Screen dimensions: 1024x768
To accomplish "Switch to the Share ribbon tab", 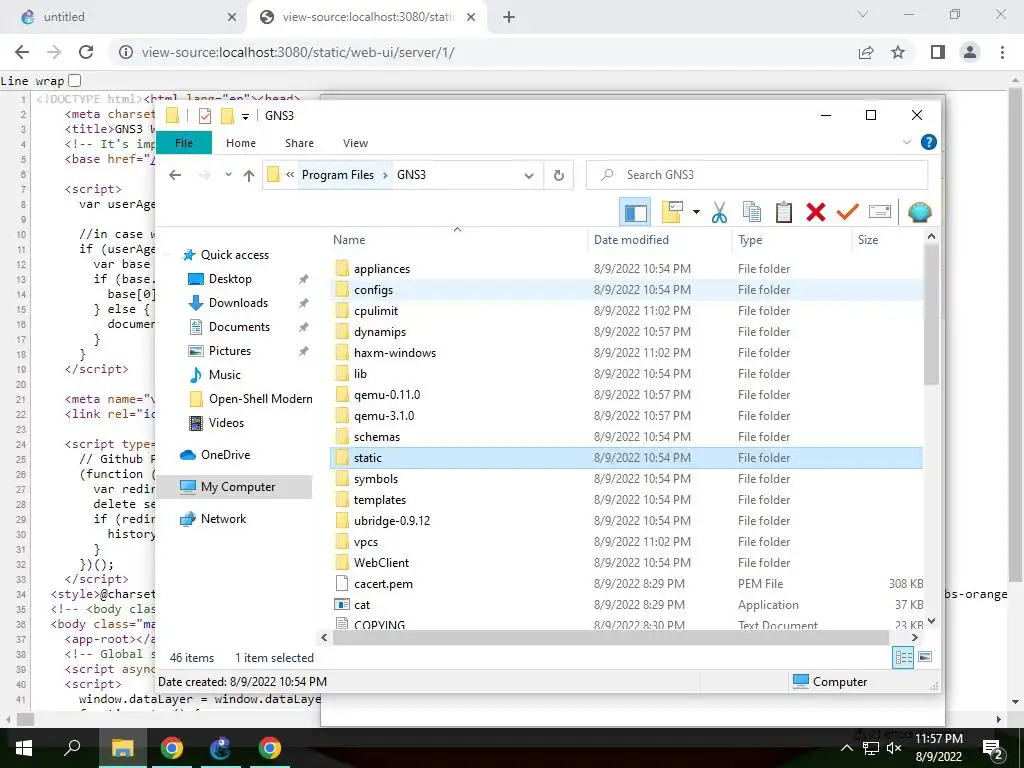I will tap(299, 143).
